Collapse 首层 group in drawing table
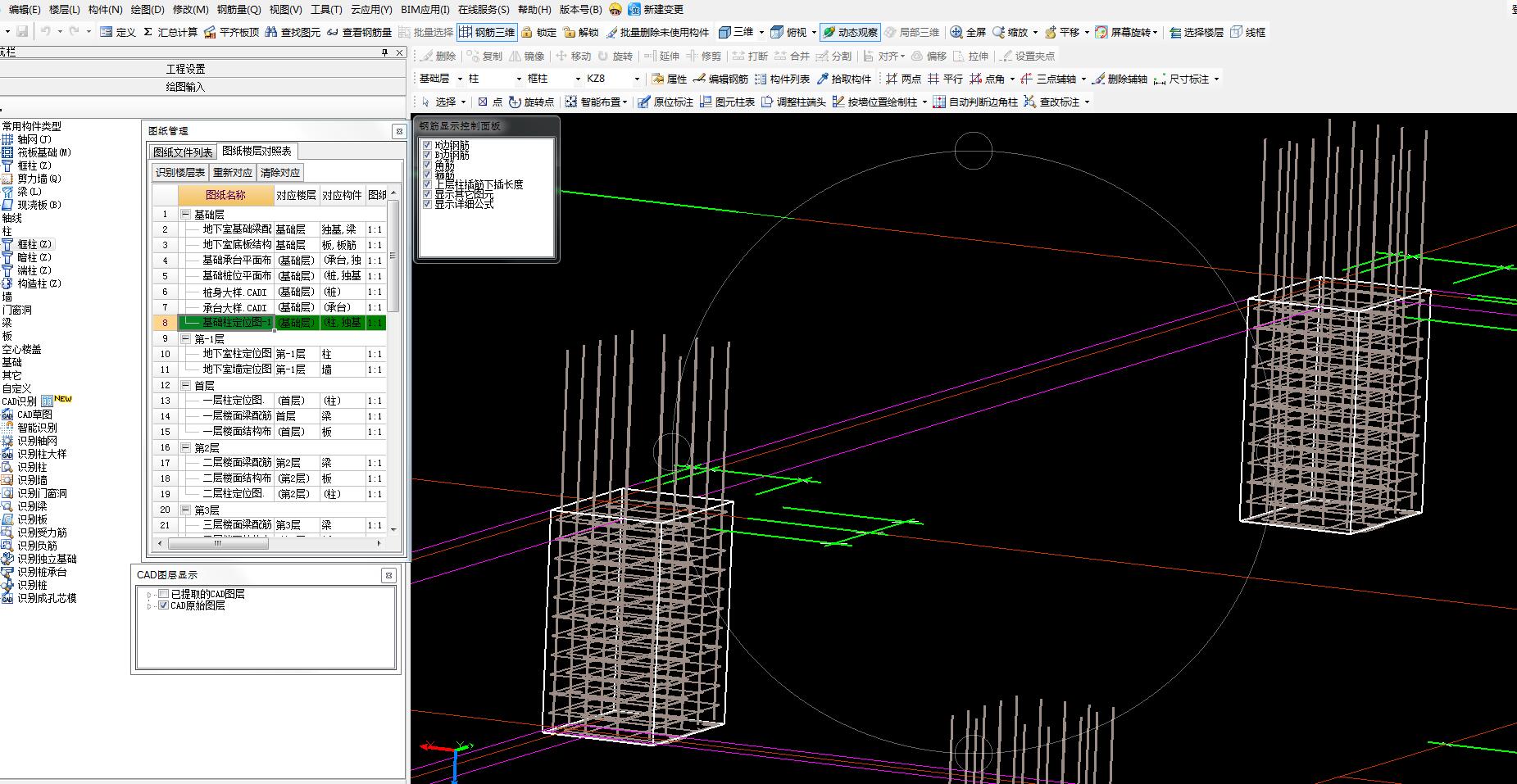The width and height of the screenshot is (1517, 784). coord(185,385)
